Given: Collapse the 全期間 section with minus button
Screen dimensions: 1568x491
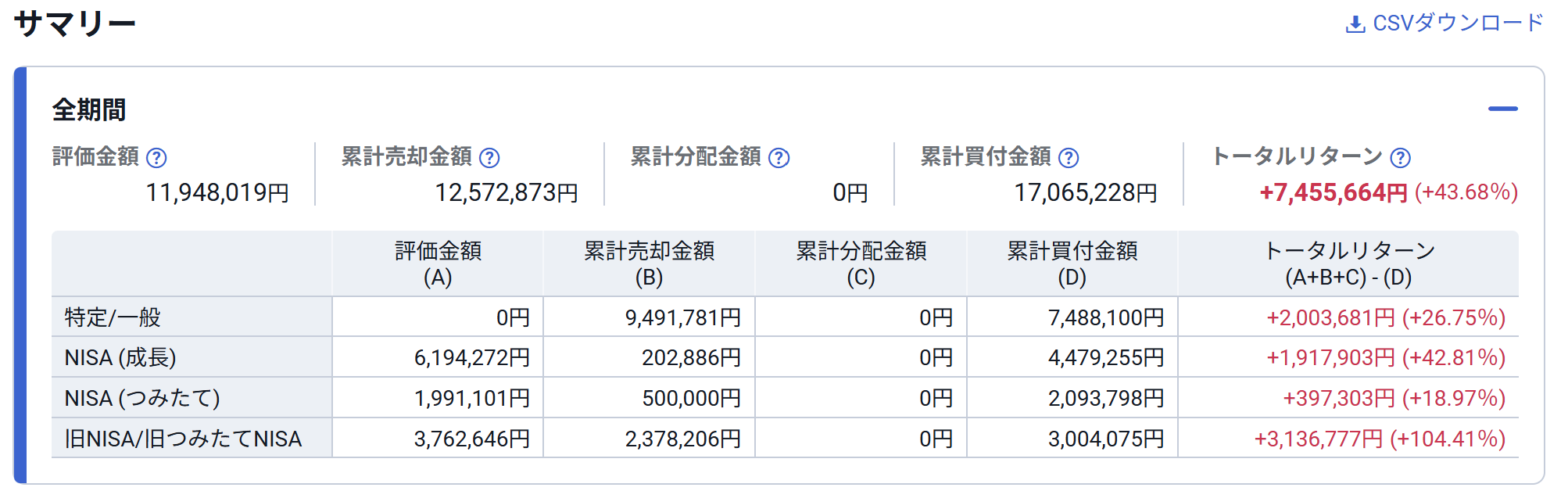Looking at the screenshot, I should 1502,109.
